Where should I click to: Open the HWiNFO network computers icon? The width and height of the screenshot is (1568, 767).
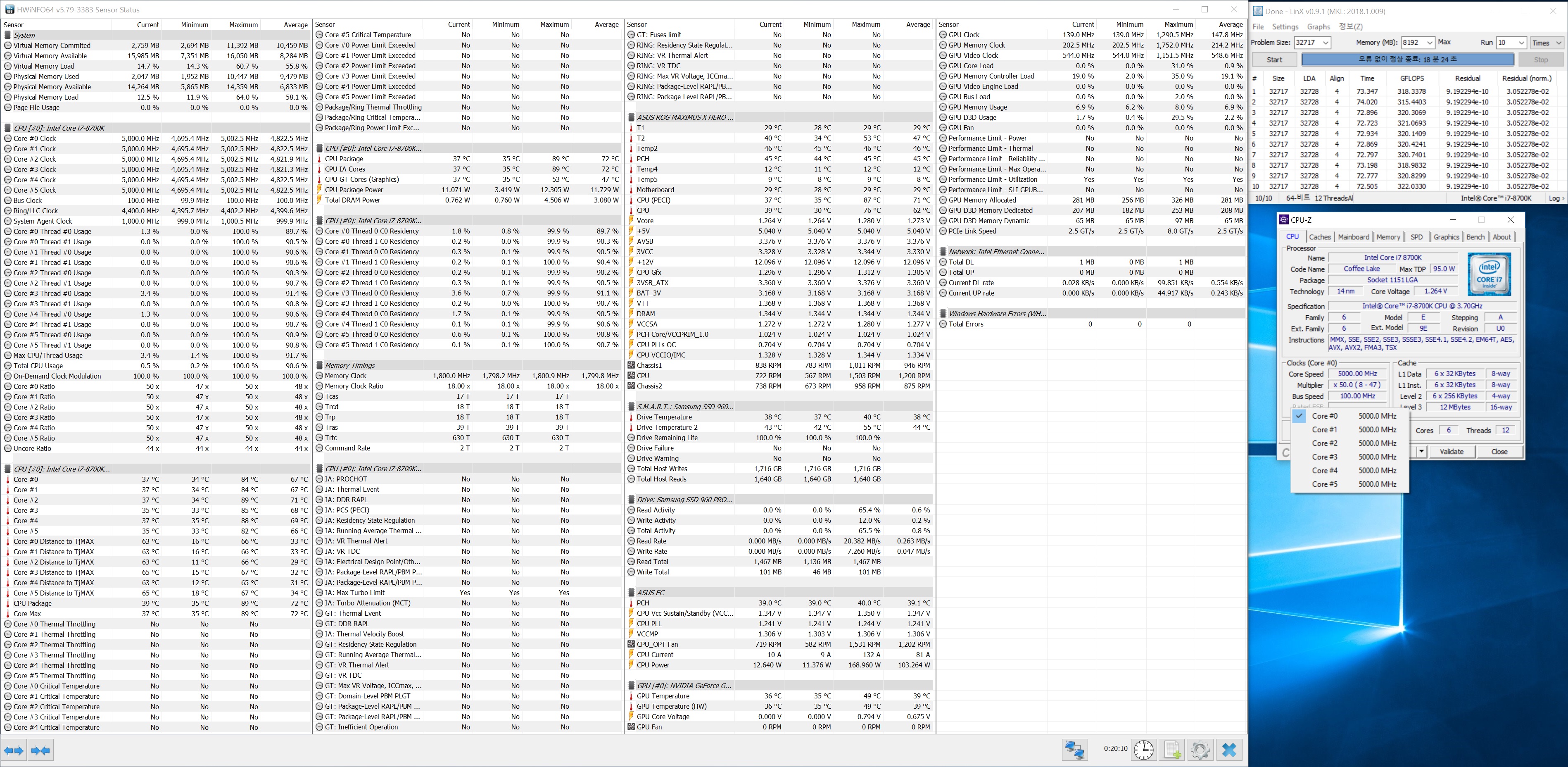pos(1074,750)
